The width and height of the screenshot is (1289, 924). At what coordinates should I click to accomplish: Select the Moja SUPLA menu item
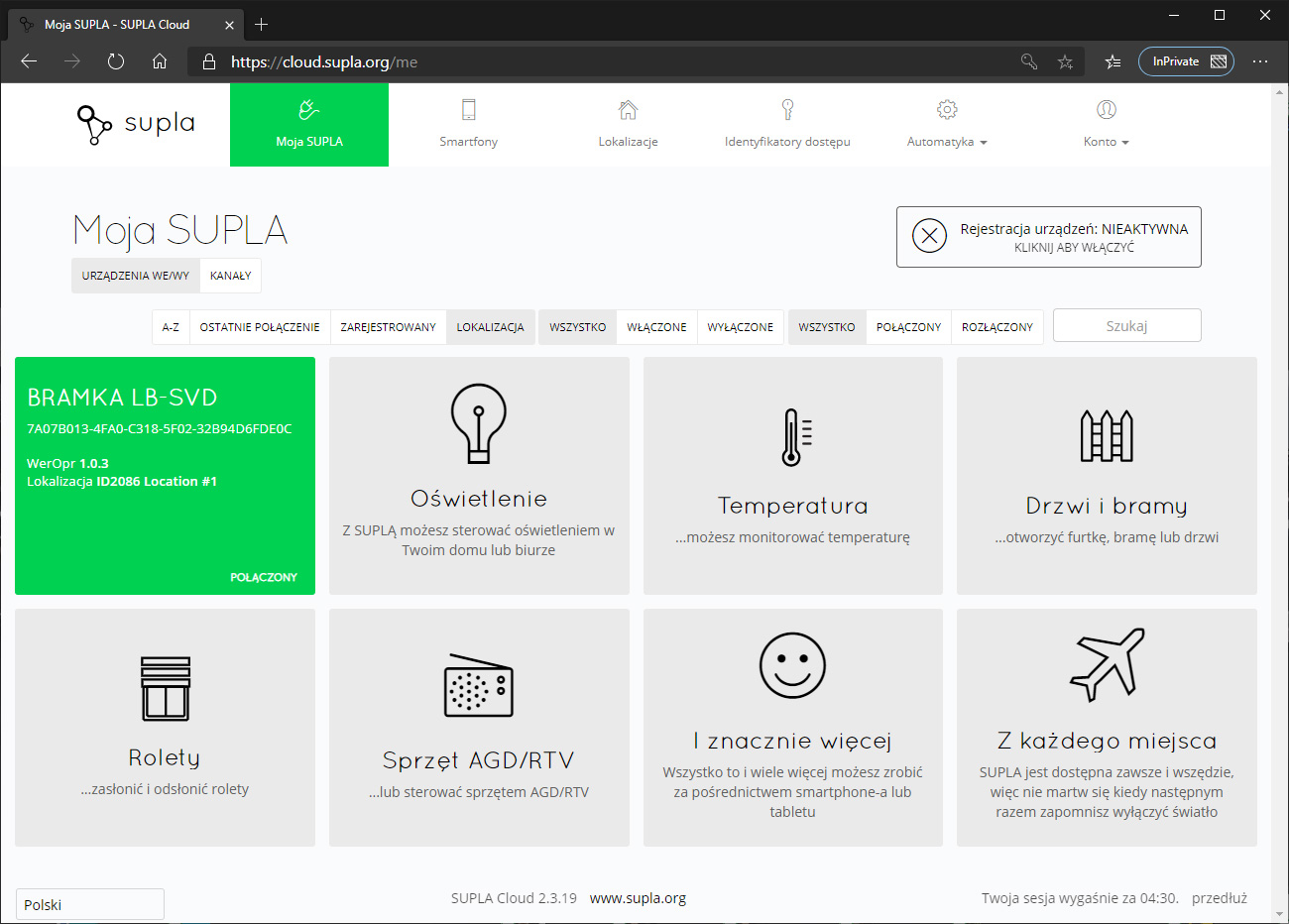tap(309, 125)
